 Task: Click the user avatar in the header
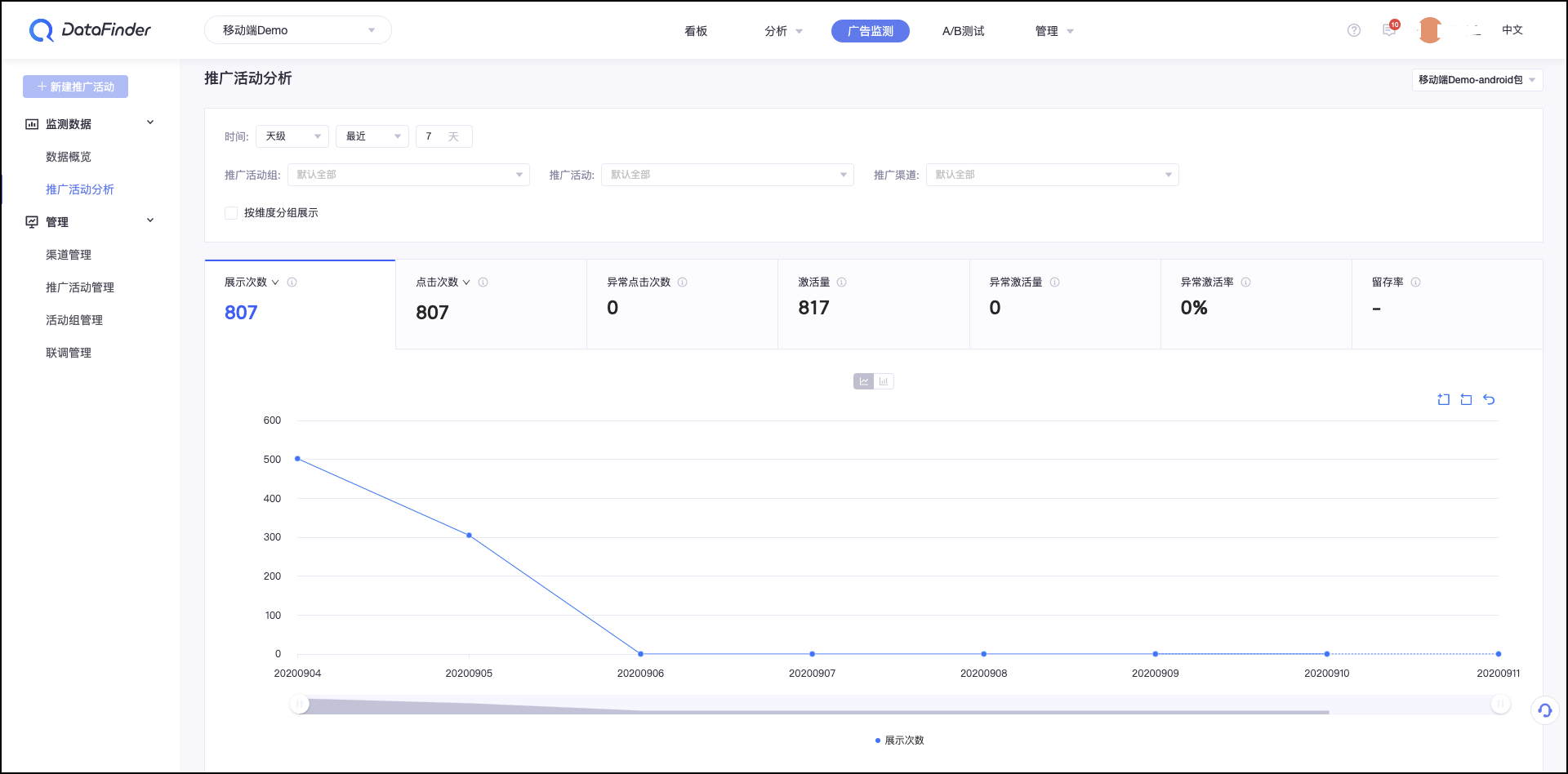tap(1430, 30)
